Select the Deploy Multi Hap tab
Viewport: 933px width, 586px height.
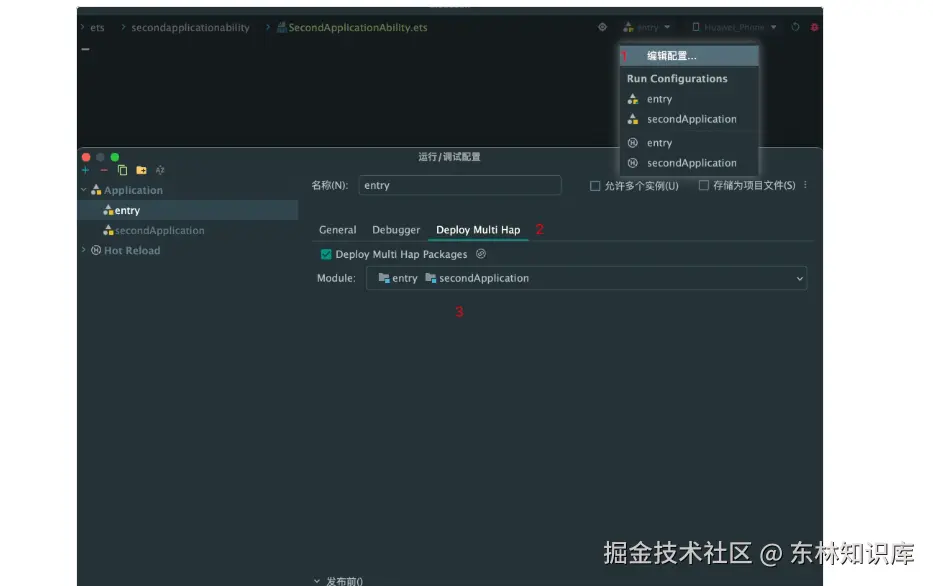[478, 230]
